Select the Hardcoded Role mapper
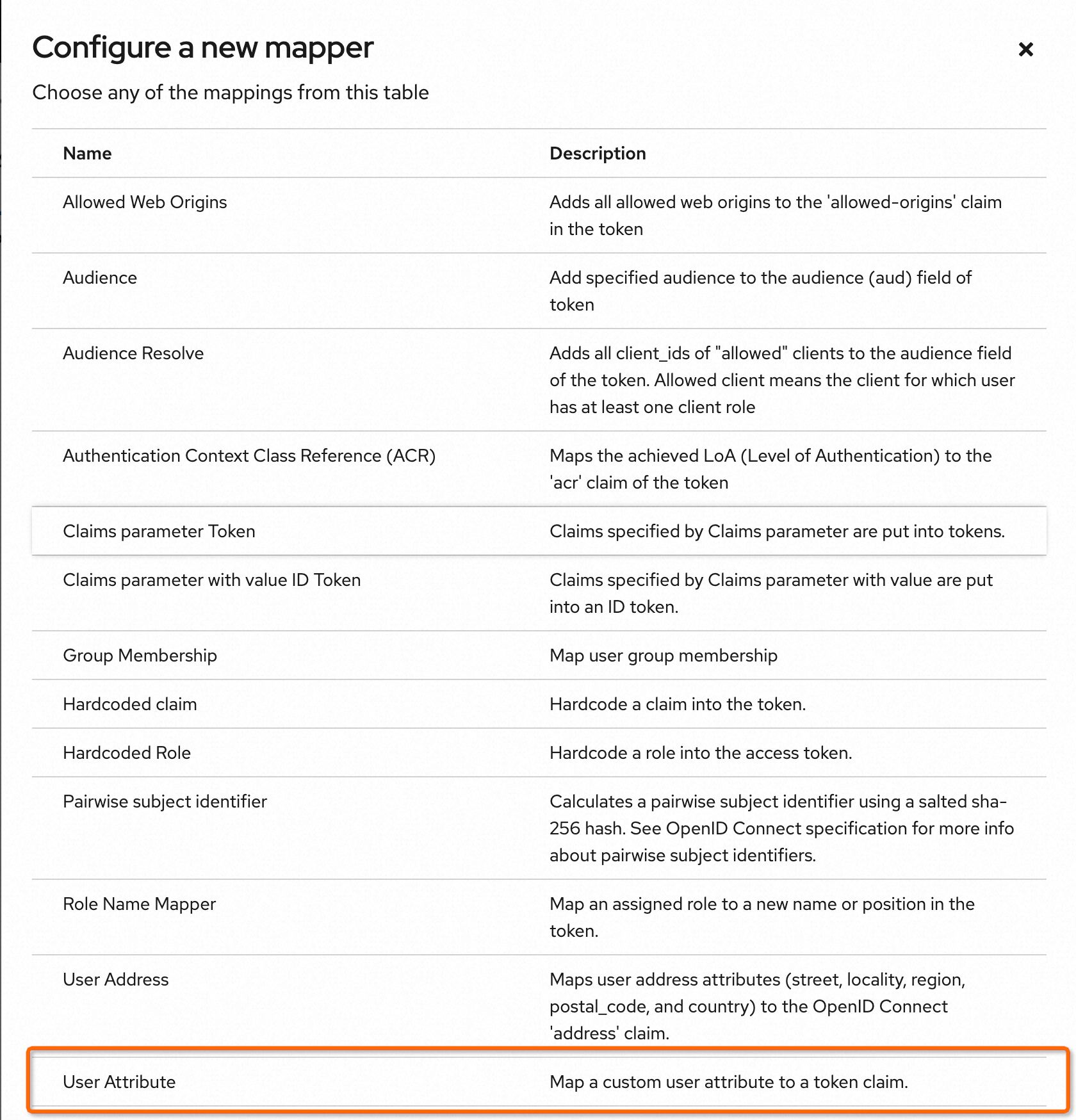This screenshot has width=1076, height=1120. pos(127,753)
